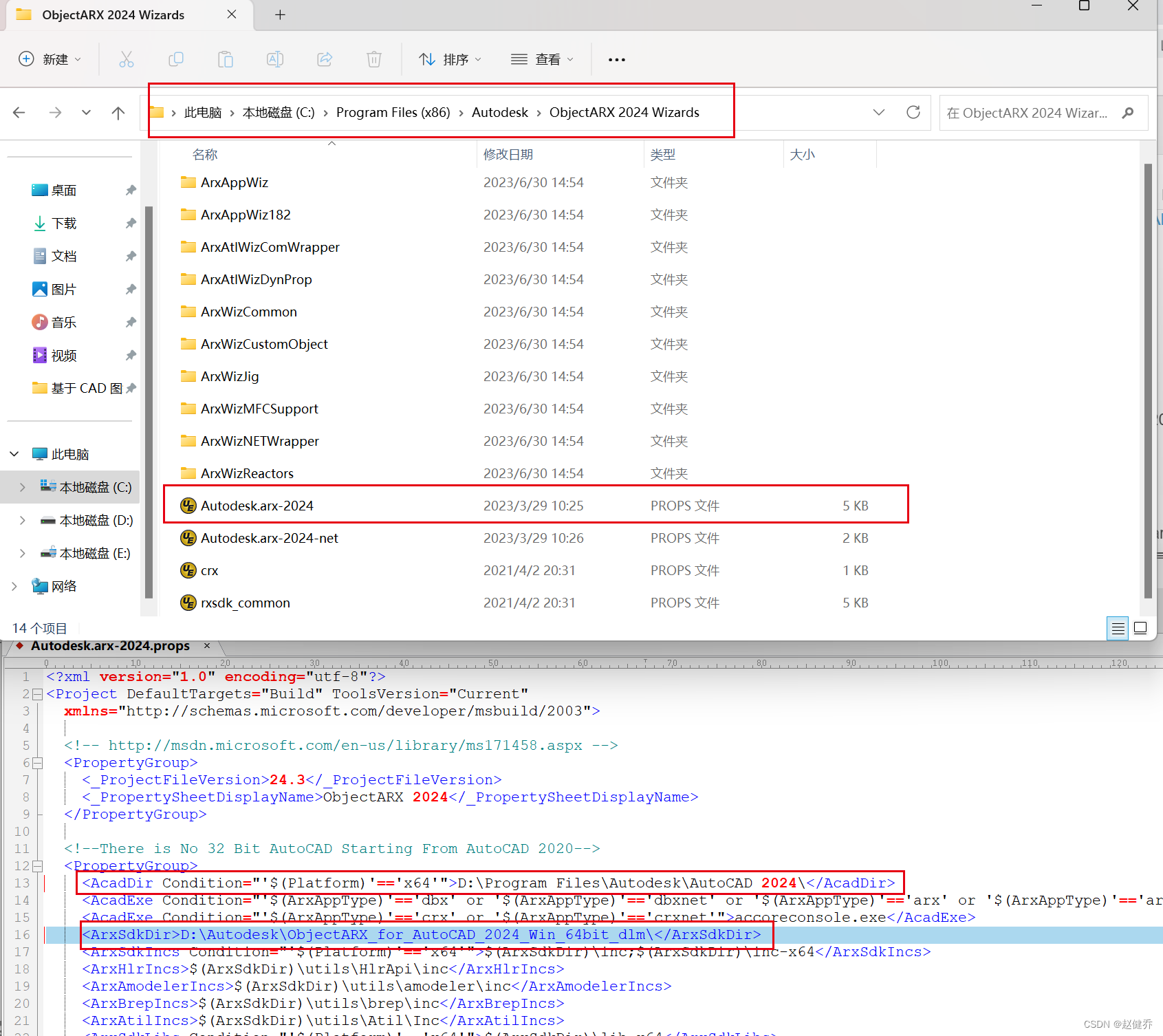Image resolution: width=1163 pixels, height=1036 pixels.
Task: Click the crx props file icon
Action: coord(188,570)
